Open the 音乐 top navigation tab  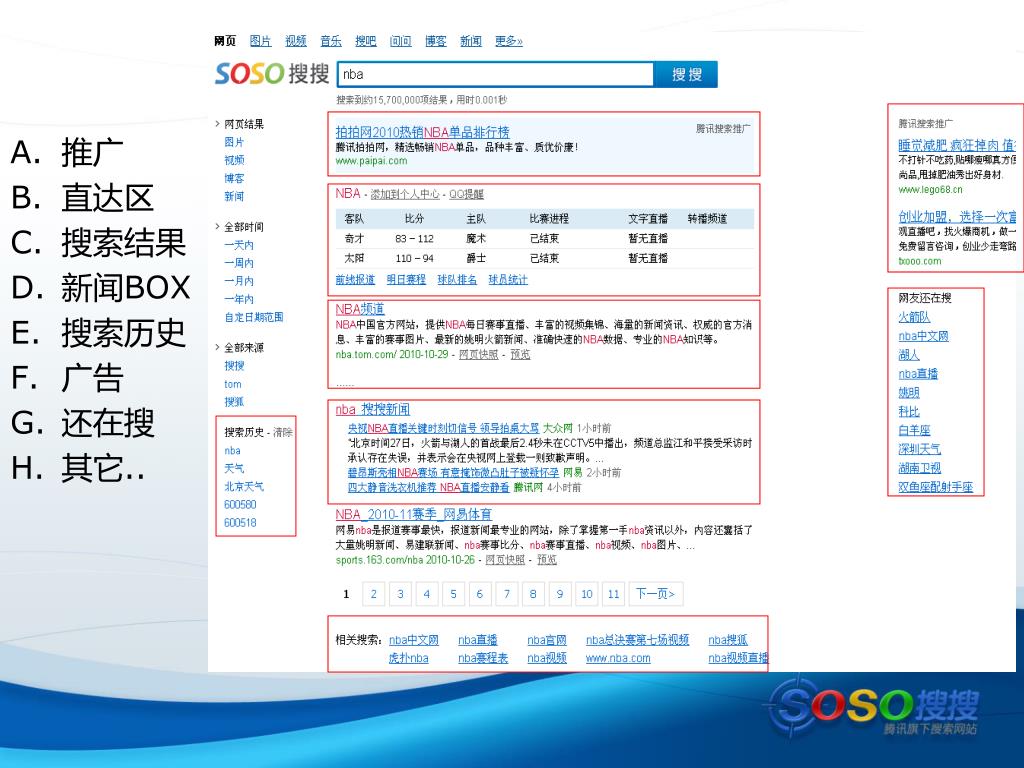coord(331,41)
